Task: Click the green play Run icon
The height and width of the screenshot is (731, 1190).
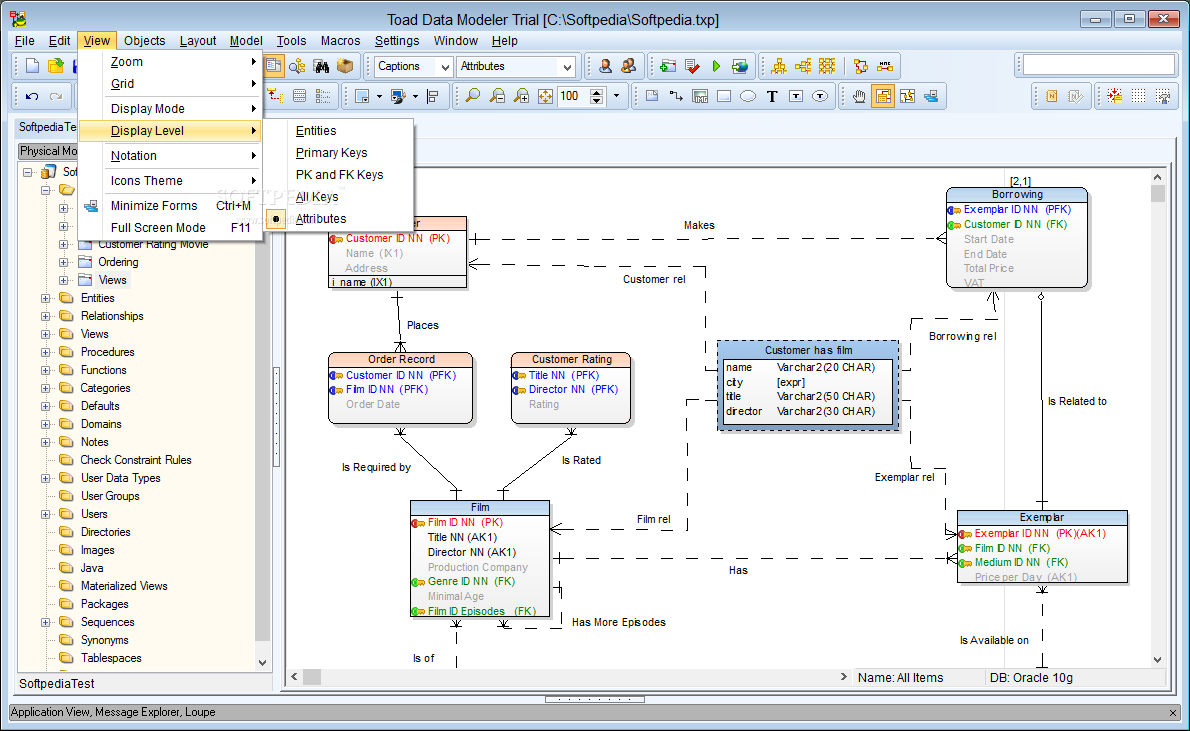Action: (716, 66)
